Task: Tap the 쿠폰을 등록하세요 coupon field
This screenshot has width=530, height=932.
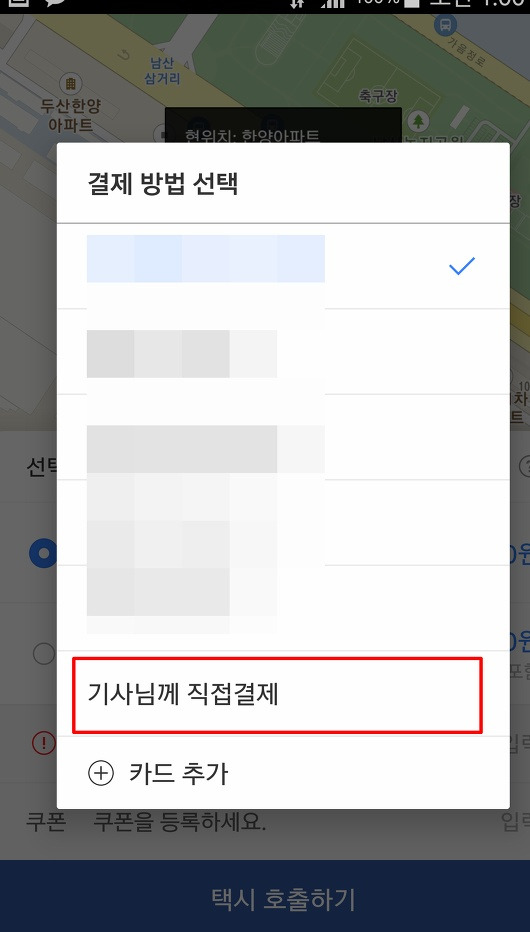Action: (180, 822)
